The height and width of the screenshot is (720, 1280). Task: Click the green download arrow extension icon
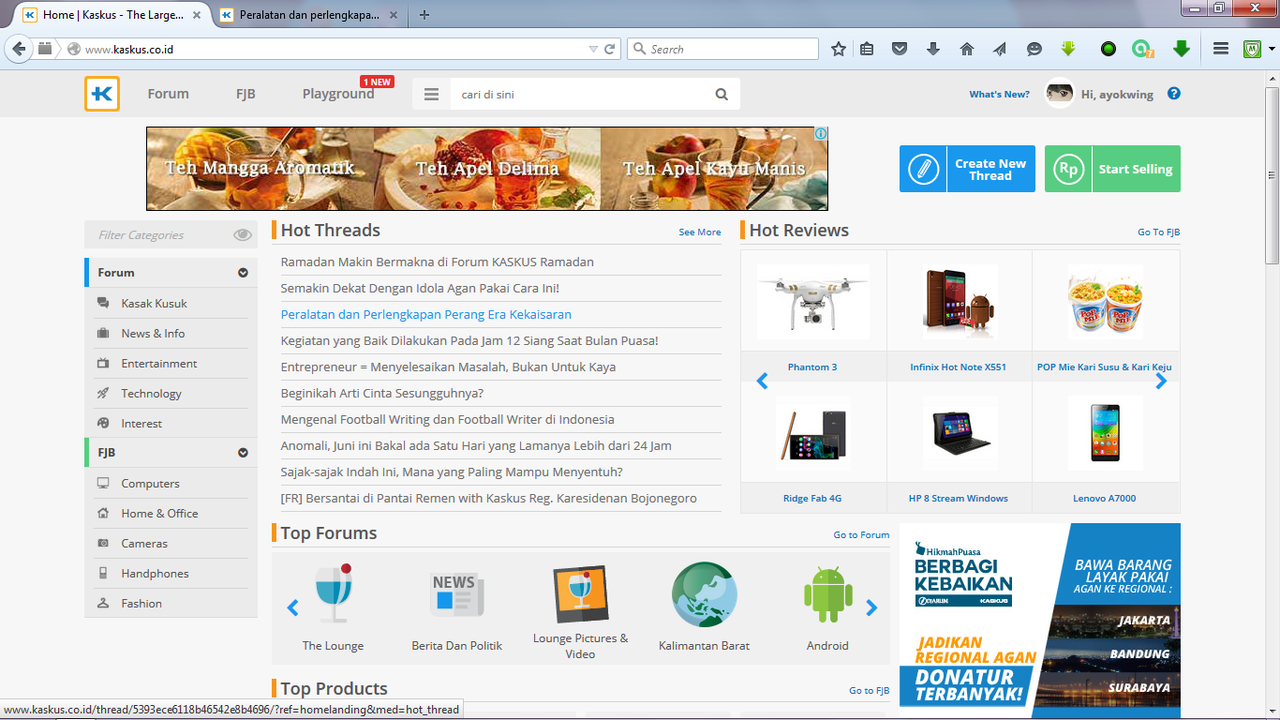1182,48
